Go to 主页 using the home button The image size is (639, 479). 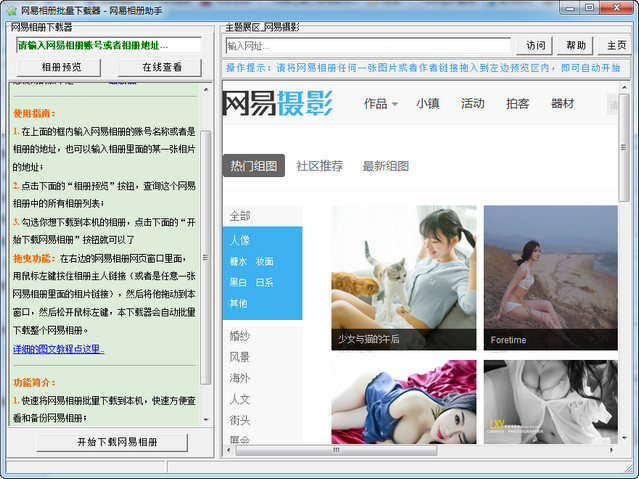tap(616, 45)
